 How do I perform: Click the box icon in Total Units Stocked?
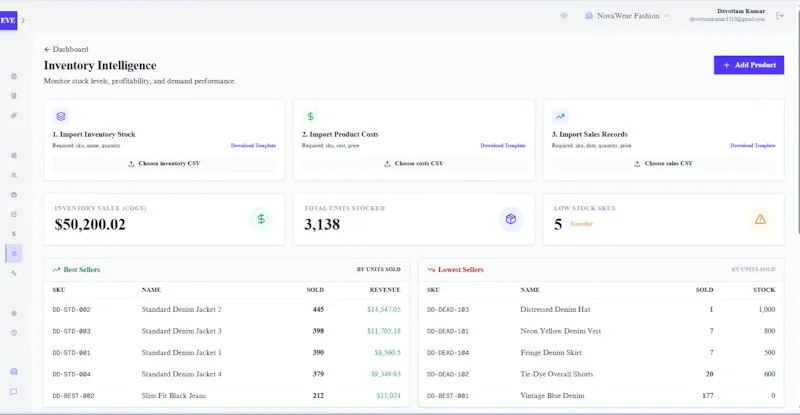[511, 219]
